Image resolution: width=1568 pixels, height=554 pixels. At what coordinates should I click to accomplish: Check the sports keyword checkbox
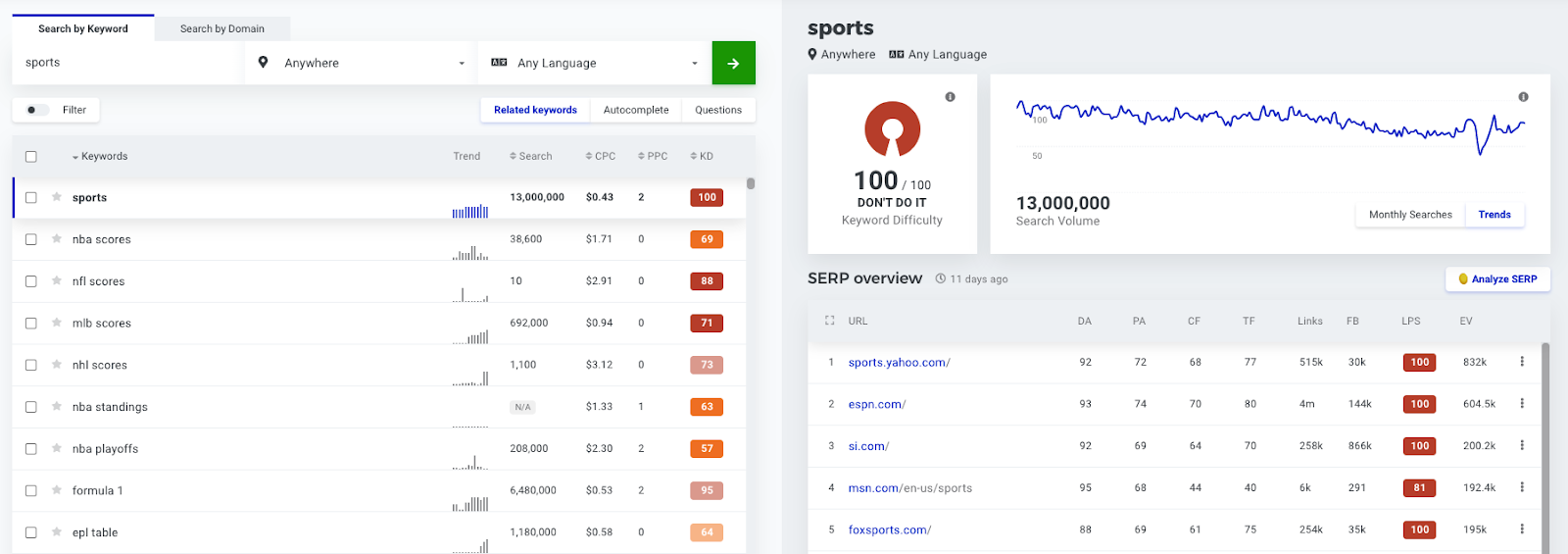point(31,197)
